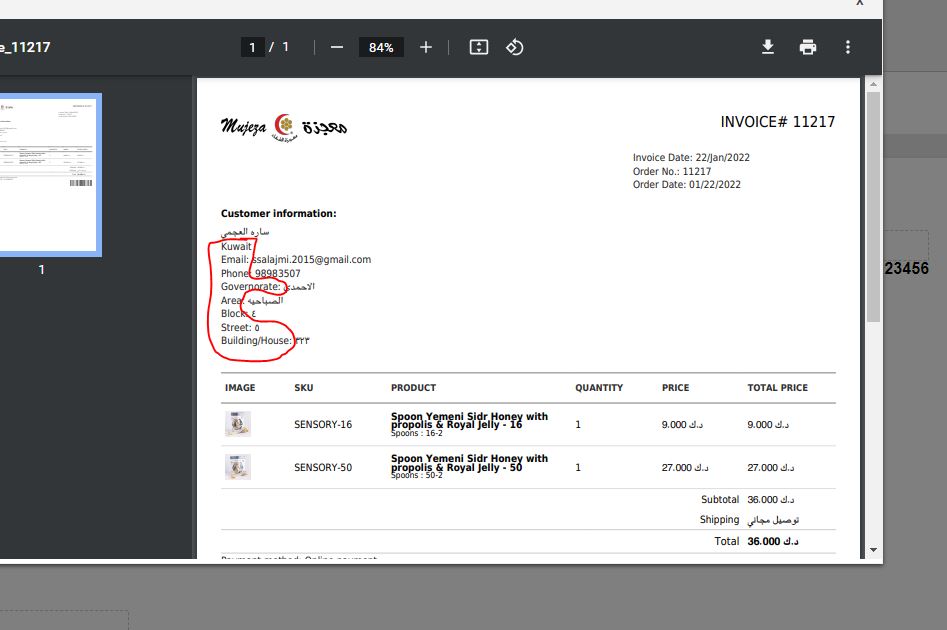This screenshot has height=630, width=947.
Task: Select the file name ending in _11217
Action: (x=25, y=47)
